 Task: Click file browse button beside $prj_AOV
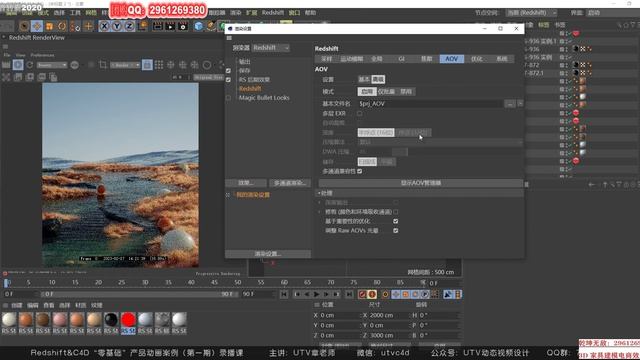click(510, 104)
